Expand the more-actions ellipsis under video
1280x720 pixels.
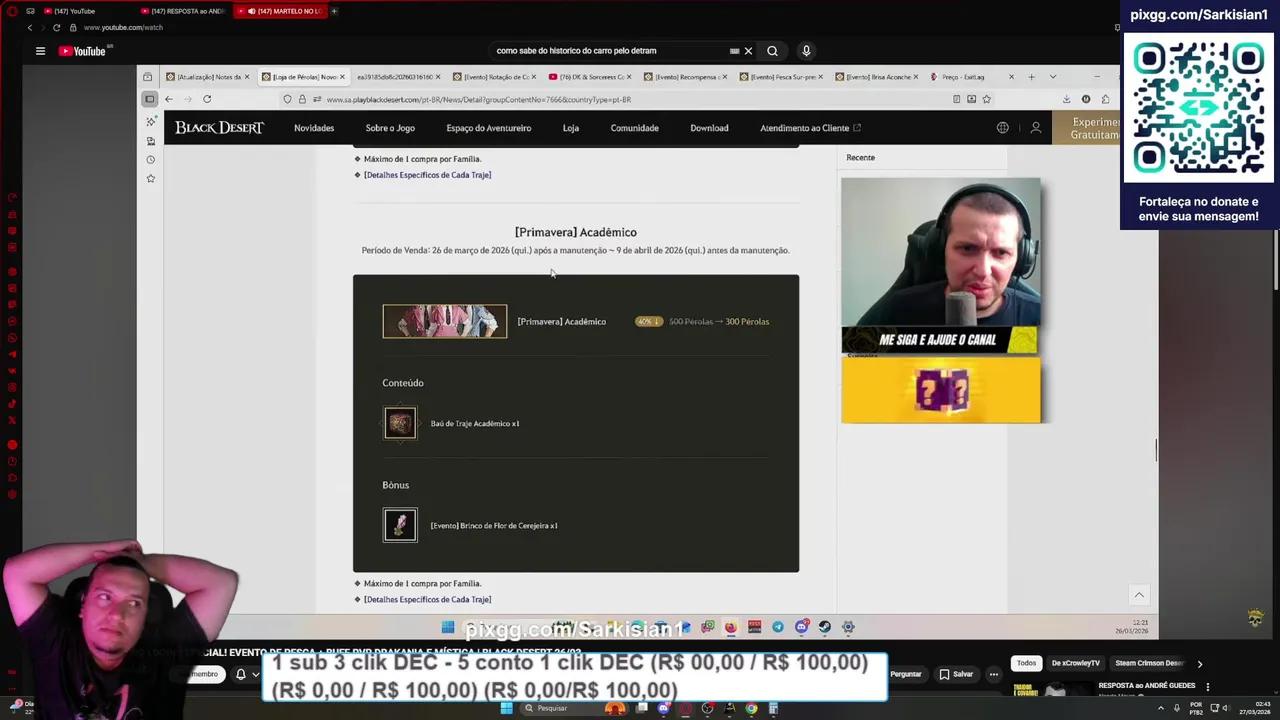[993, 674]
